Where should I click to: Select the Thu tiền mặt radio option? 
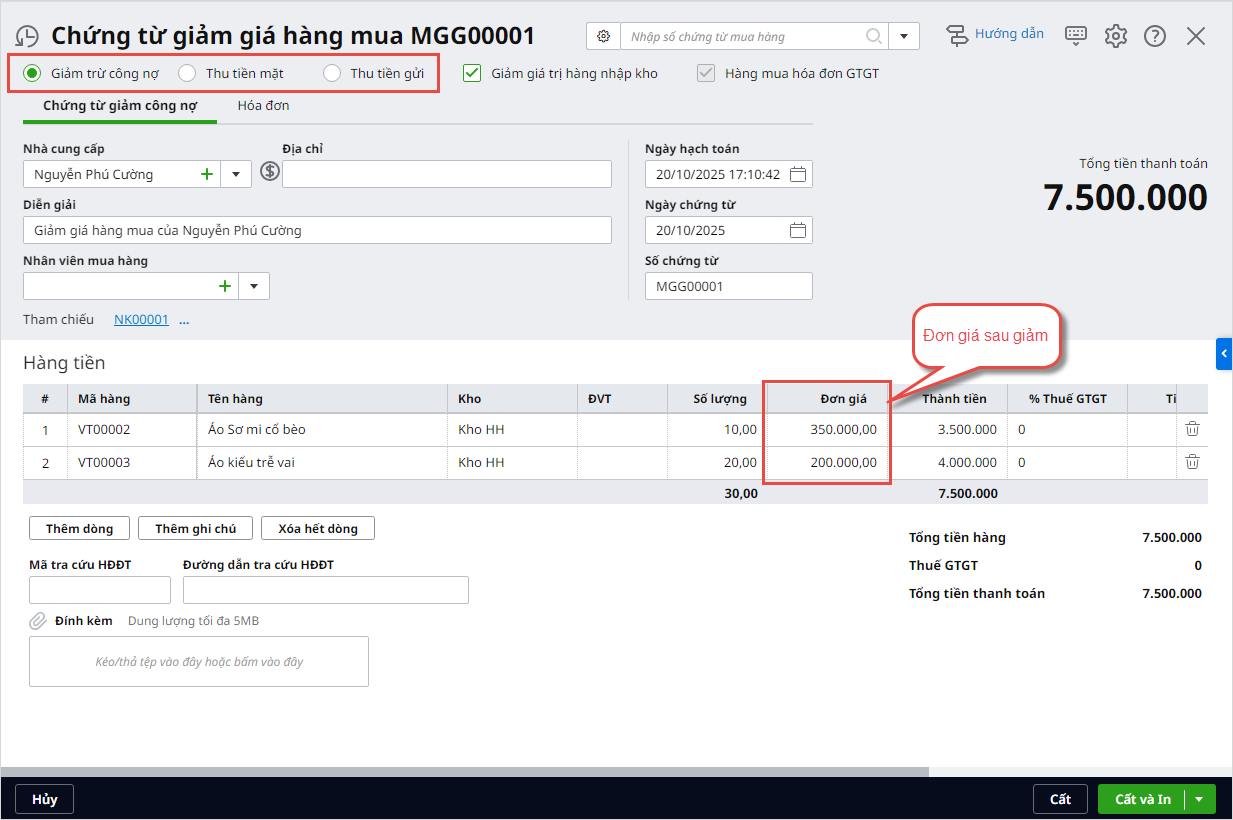pos(187,73)
